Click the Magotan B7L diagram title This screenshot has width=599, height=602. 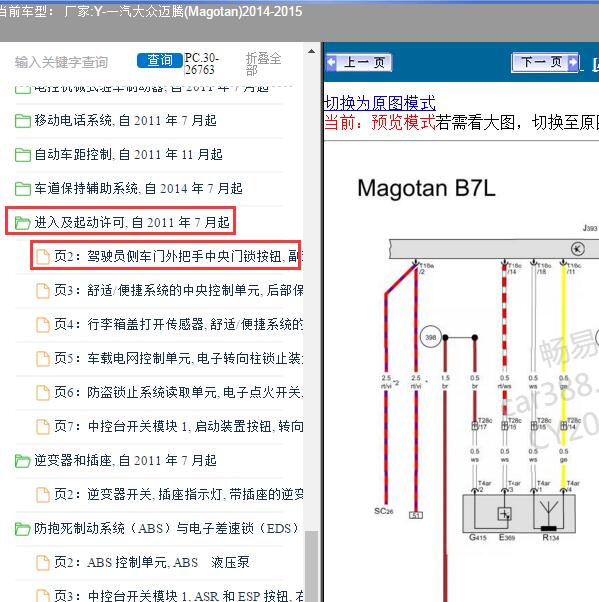[426, 189]
